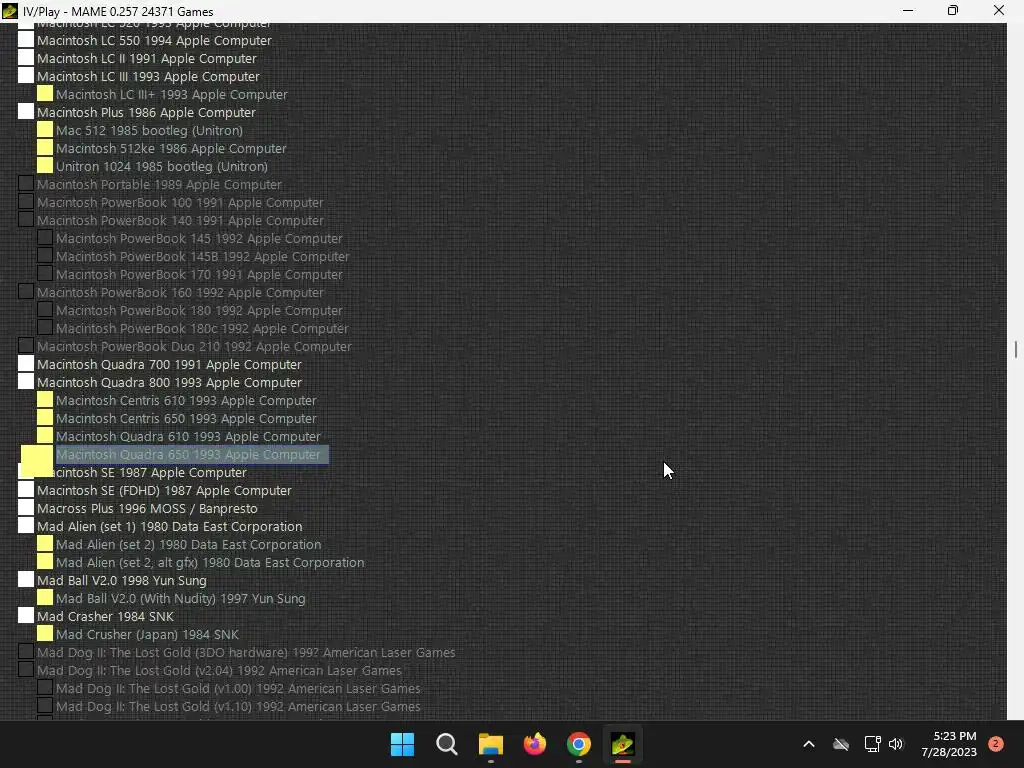
Task: Switch to Google Chrome in the taskbar
Action: pos(579,744)
